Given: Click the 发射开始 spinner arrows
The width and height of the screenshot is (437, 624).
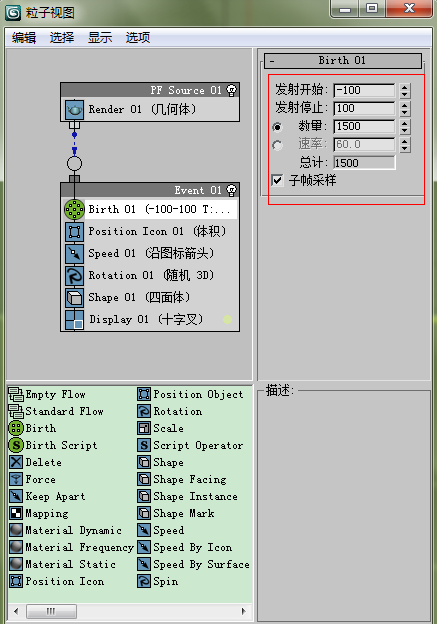Looking at the screenshot, I should tap(405, 91).
